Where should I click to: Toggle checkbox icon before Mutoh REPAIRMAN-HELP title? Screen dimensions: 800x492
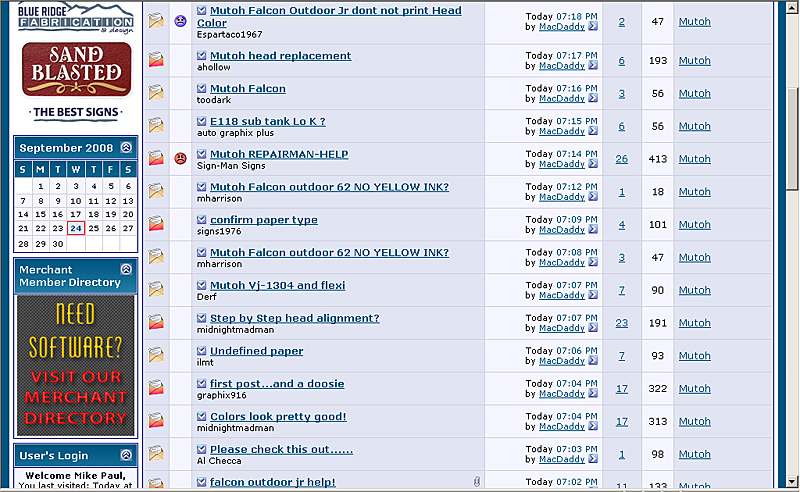click(202, 154)
